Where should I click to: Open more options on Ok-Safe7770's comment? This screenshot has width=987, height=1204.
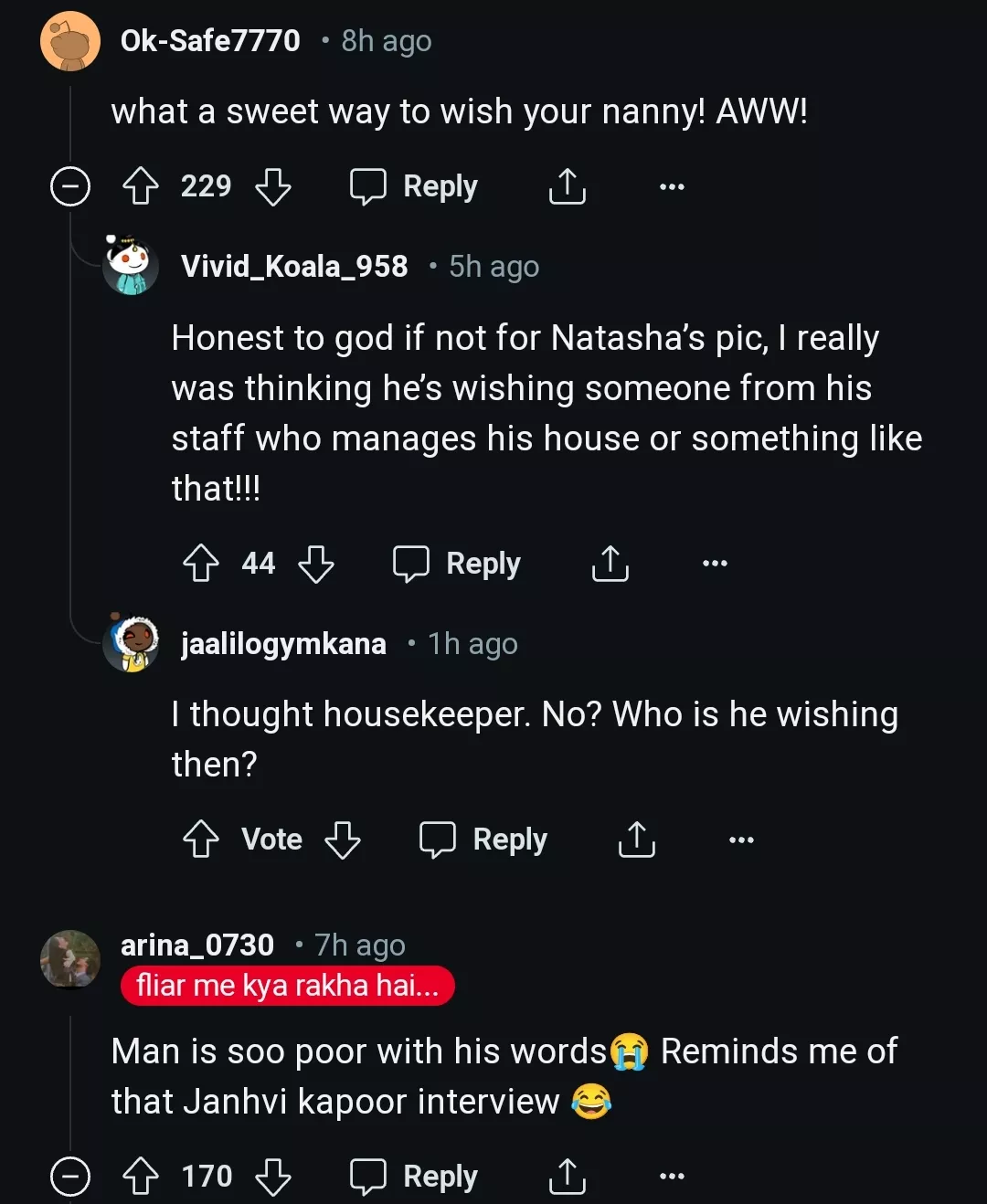point(672,187)
